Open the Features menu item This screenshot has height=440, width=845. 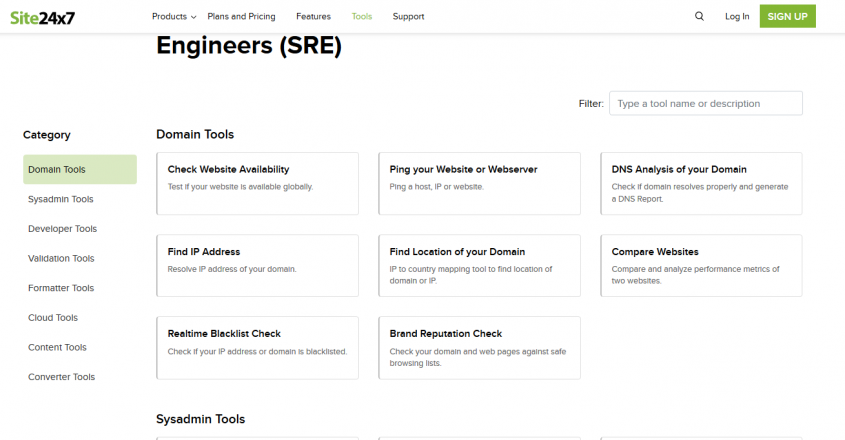pyautogui.click(x=313, y=16)
